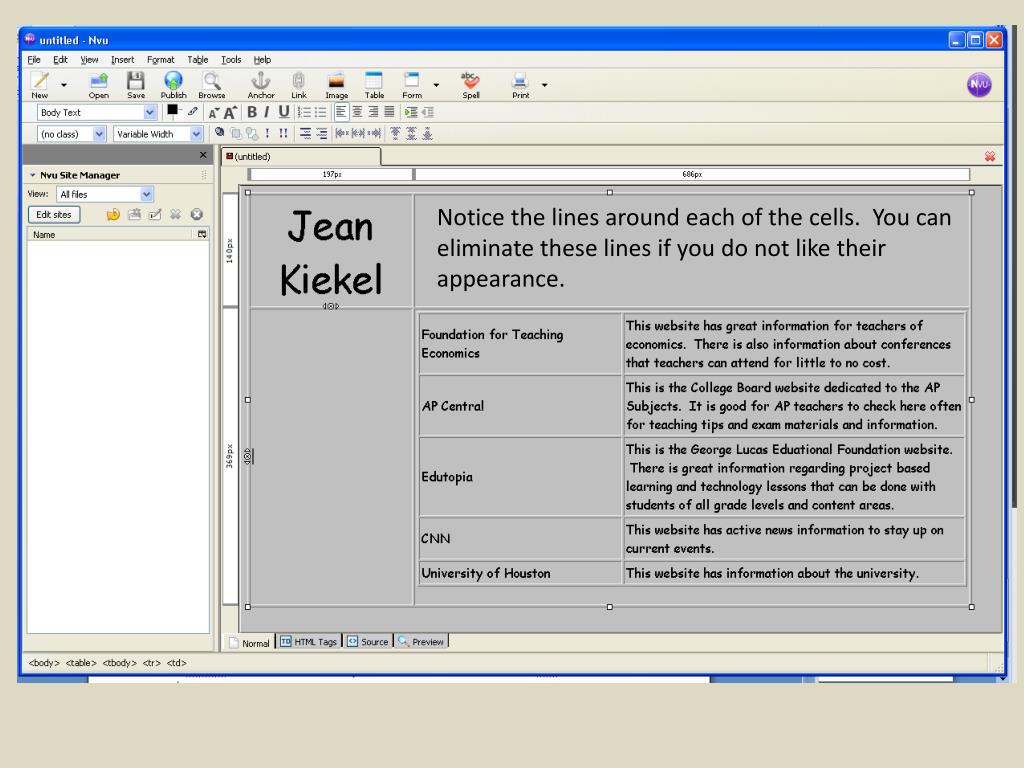Click the Form toolbar icon
This screenshot has width=1024, height=768.
[411, 85]
